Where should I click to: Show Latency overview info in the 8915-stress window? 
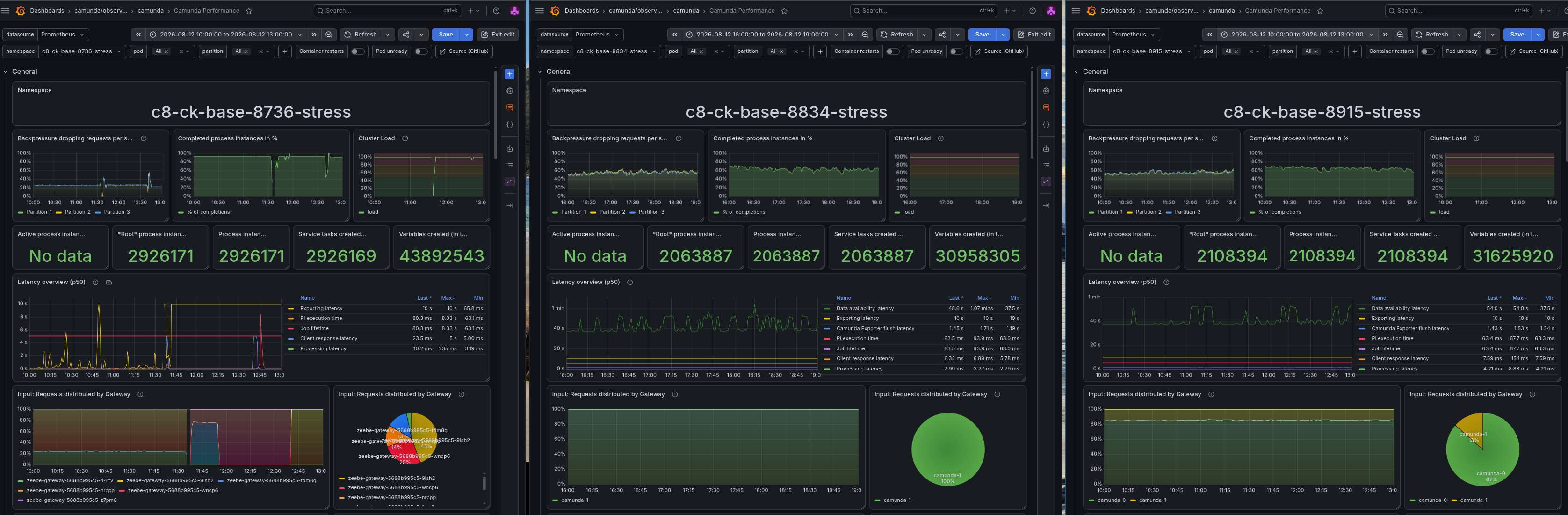click(x=1166, y=282)
